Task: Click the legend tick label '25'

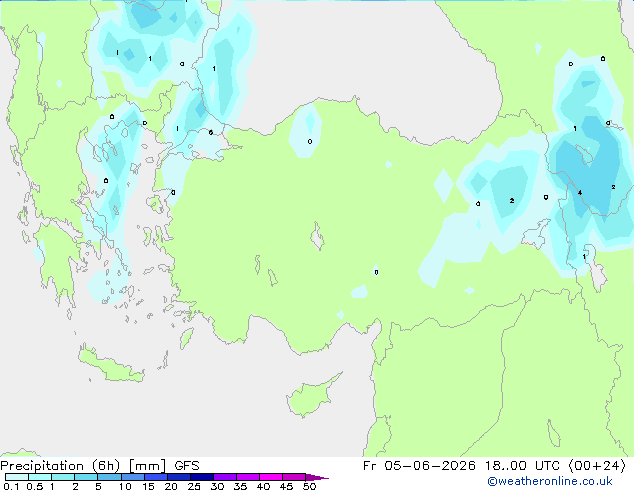Action: tap(194, 486)
